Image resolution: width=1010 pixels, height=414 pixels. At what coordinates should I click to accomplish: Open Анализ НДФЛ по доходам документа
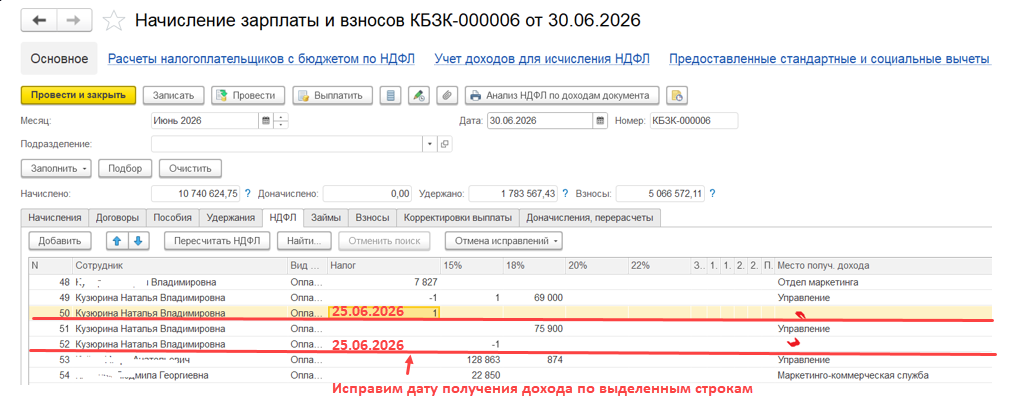pos(562,95)
